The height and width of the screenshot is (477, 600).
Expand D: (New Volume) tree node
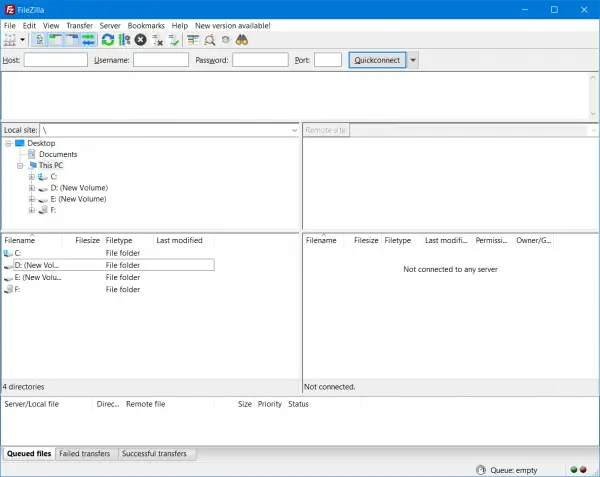(x=32, y=188)
